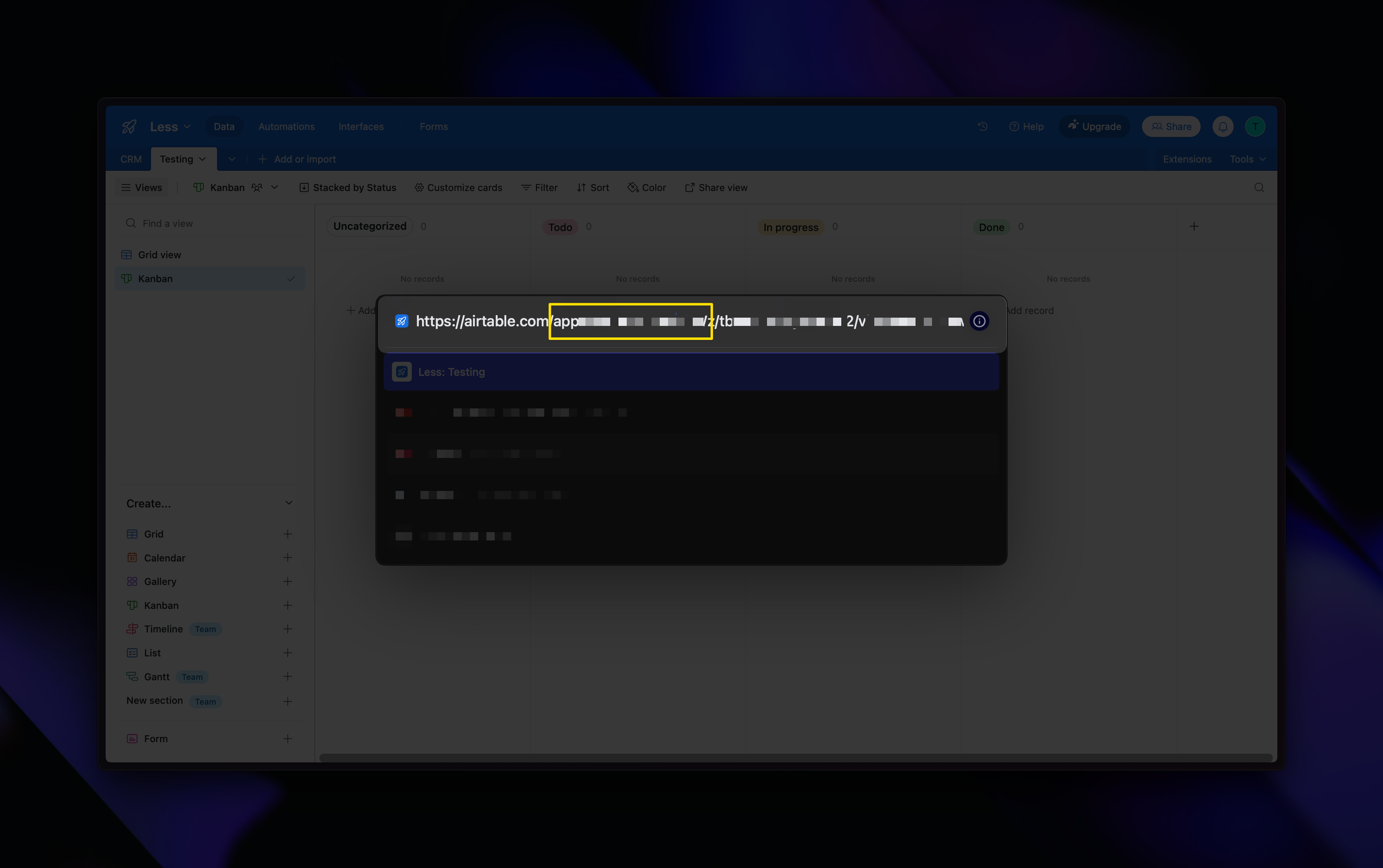Add a new Calendar view plus icon
The image size is (1383, 868).
tap(288, 557)
